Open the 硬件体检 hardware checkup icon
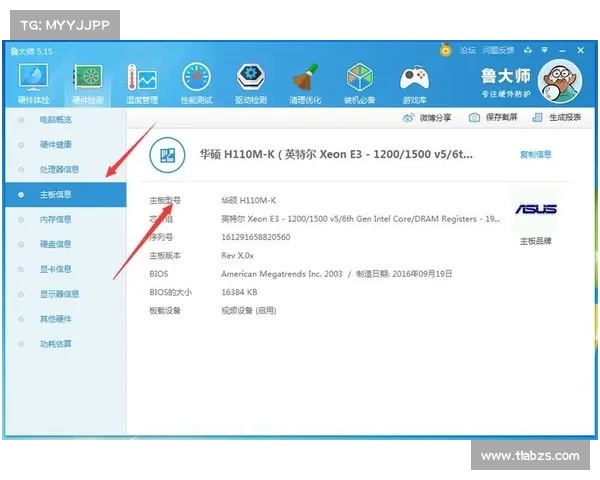The image size is (600, 480). pyautogui.click(x=33, y=83)
